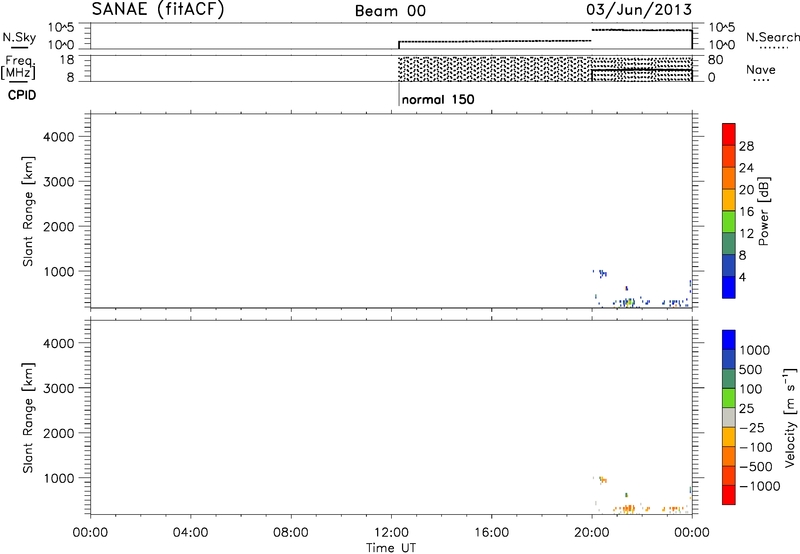Viewport: 800px width, 554px height.
Task: Pick the bright blue bottom segment of Power colorbar
Action: tap(728, 286)
